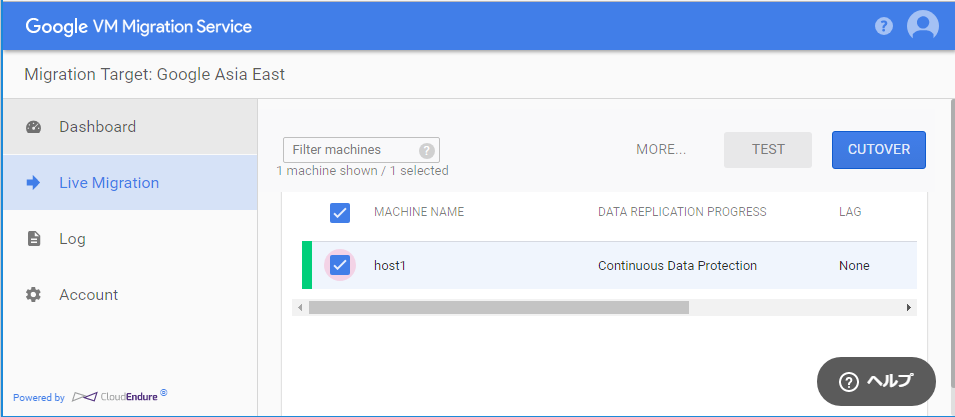Image resolution: width=955 pixels, height=417 pixels.
Task: Open the Log section
Action: point(130,239)
